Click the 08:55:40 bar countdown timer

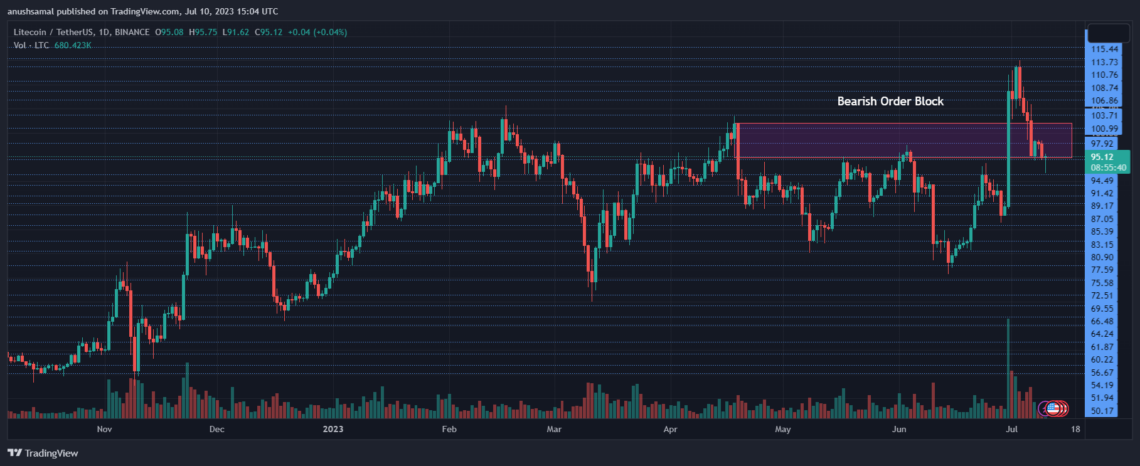pos(1105,167)
